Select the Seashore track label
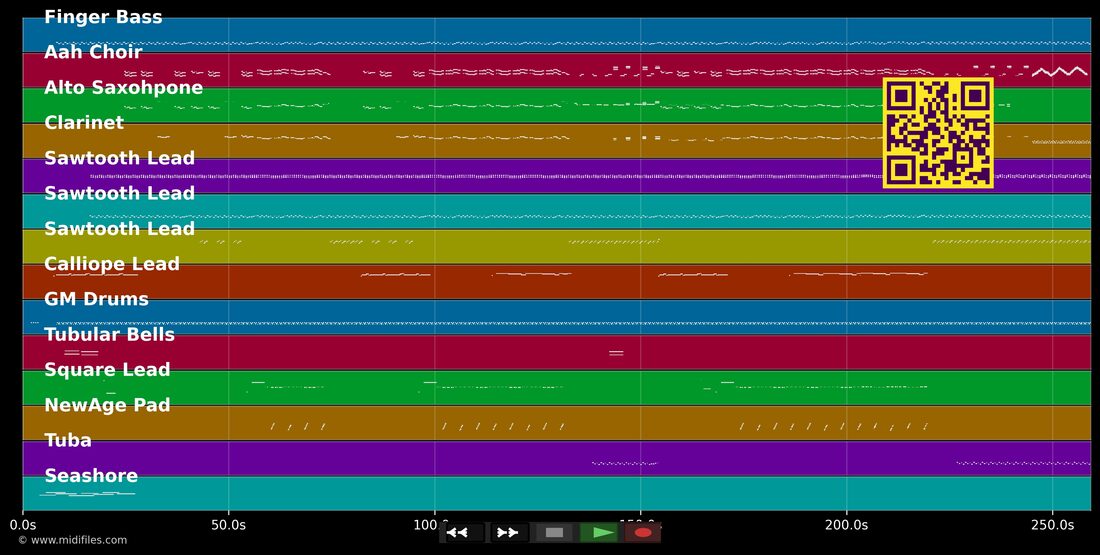This screenshot has width=1100, height=555. [91, 476]
